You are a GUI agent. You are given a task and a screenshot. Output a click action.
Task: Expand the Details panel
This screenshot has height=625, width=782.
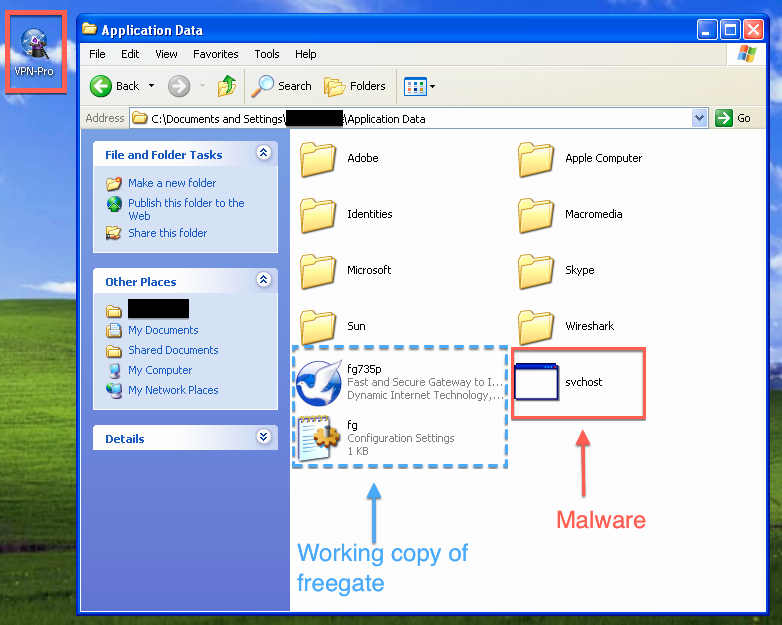tap(264, 437)
